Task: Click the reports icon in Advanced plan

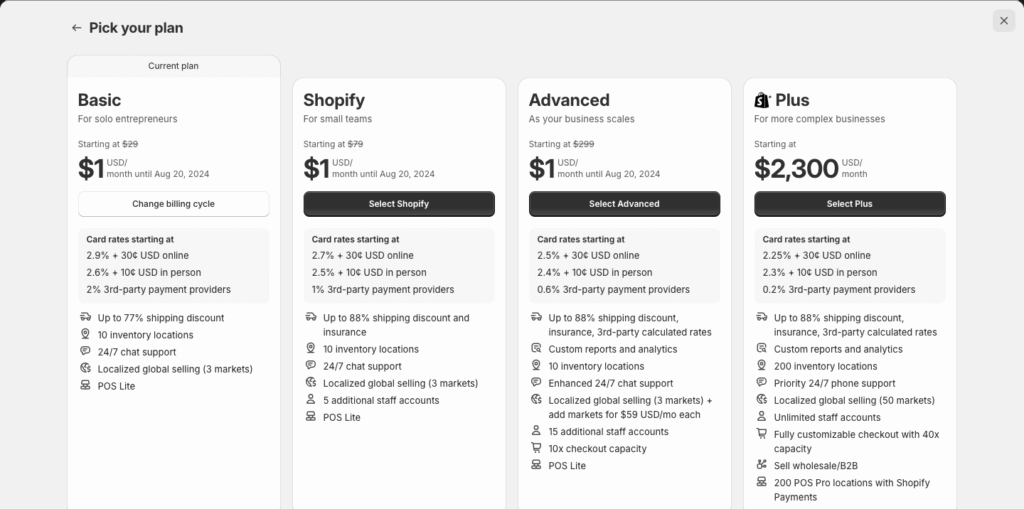Action: pyautogui.click(x=537, y=349)
